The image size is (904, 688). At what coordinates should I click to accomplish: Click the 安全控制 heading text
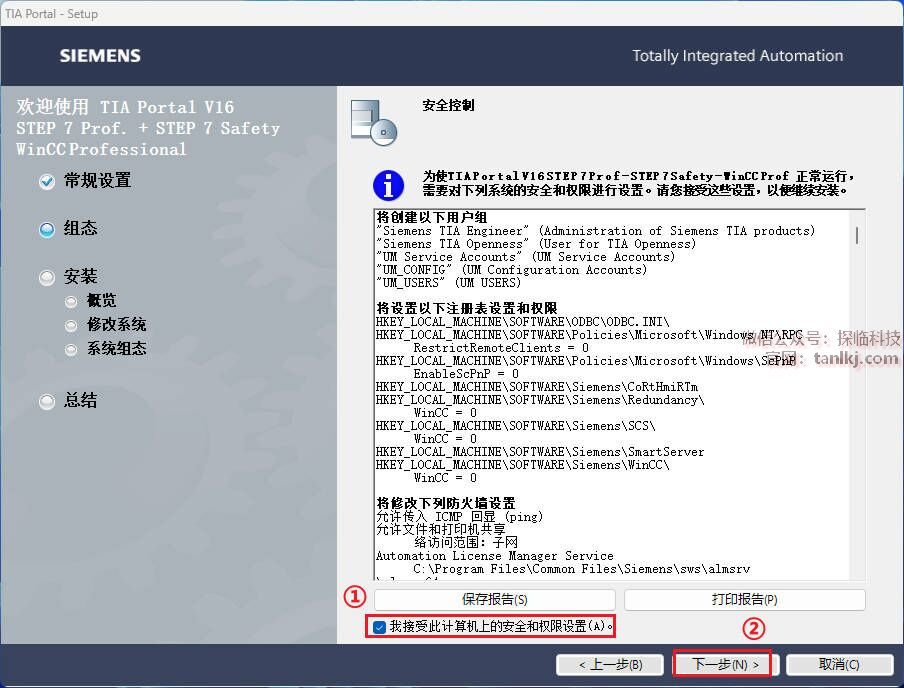point(448,105)
